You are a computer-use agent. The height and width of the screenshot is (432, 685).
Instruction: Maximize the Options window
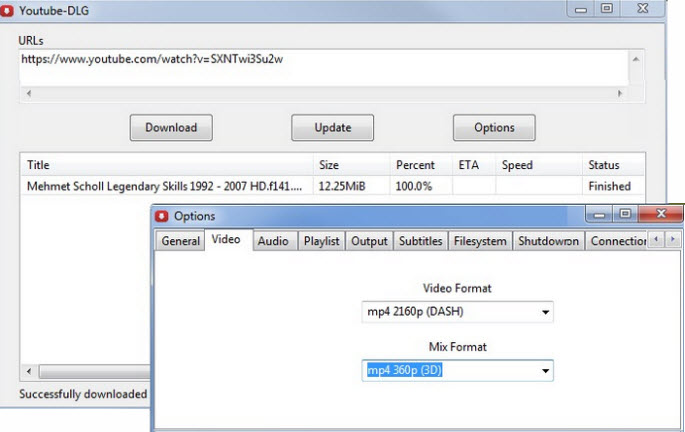coord(625,214)
